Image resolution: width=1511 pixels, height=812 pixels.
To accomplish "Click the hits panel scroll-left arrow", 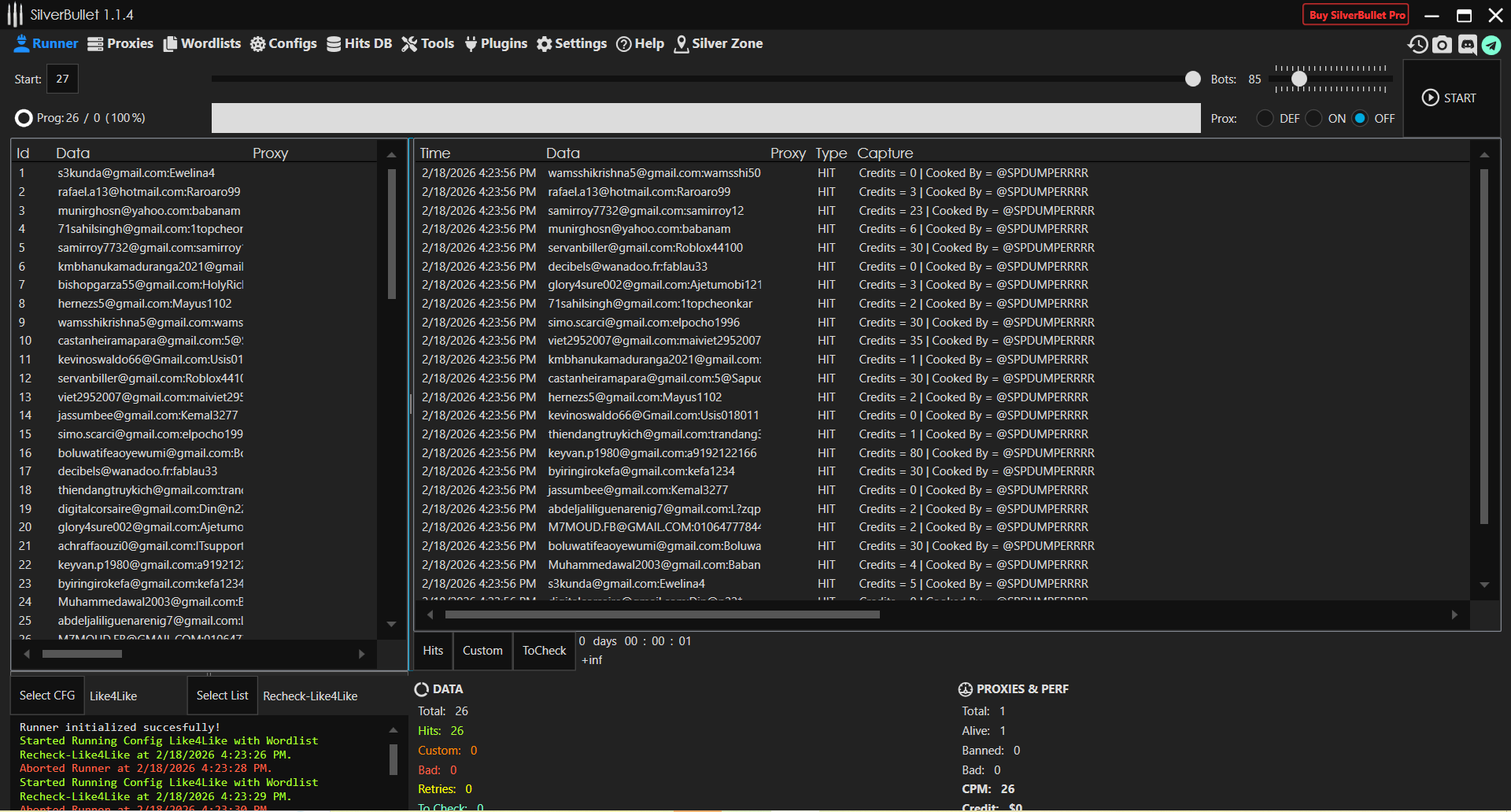I will [x=430, y=615].
